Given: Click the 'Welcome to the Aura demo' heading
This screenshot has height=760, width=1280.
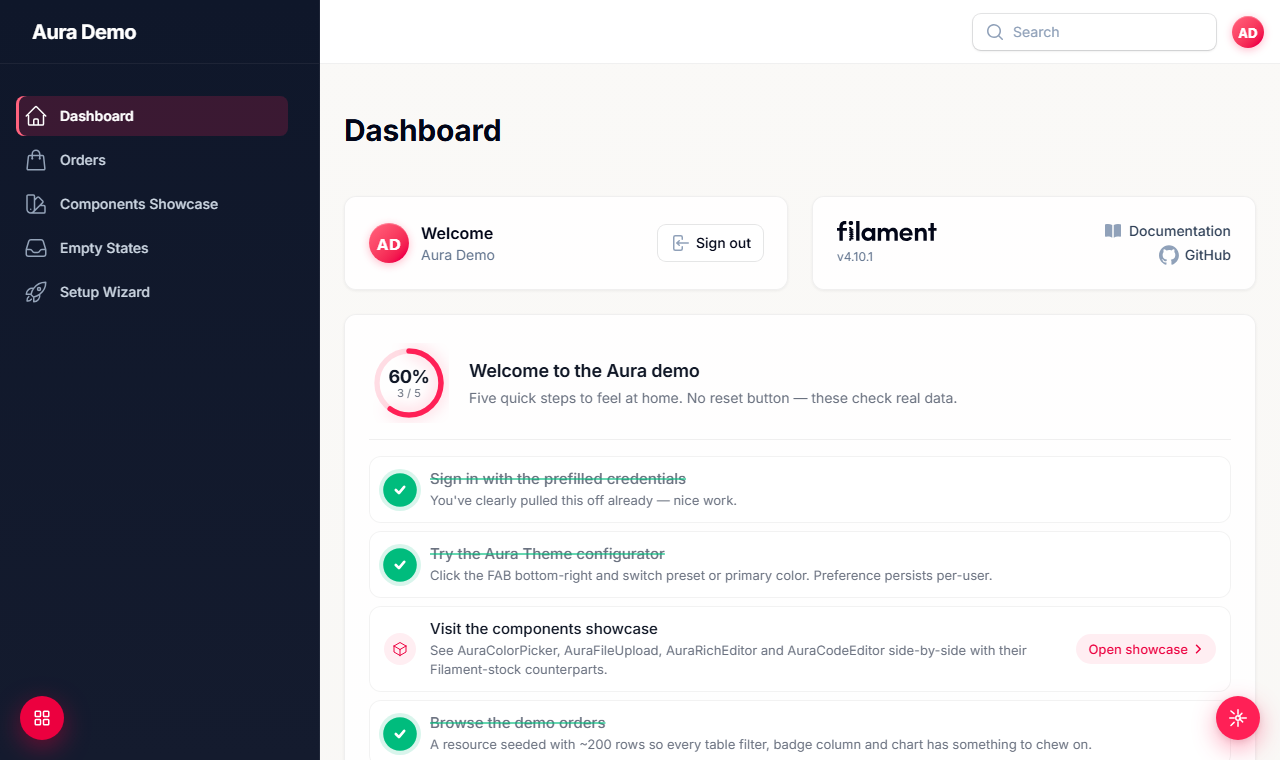Looking at the screenshot, I should [584, 371].
